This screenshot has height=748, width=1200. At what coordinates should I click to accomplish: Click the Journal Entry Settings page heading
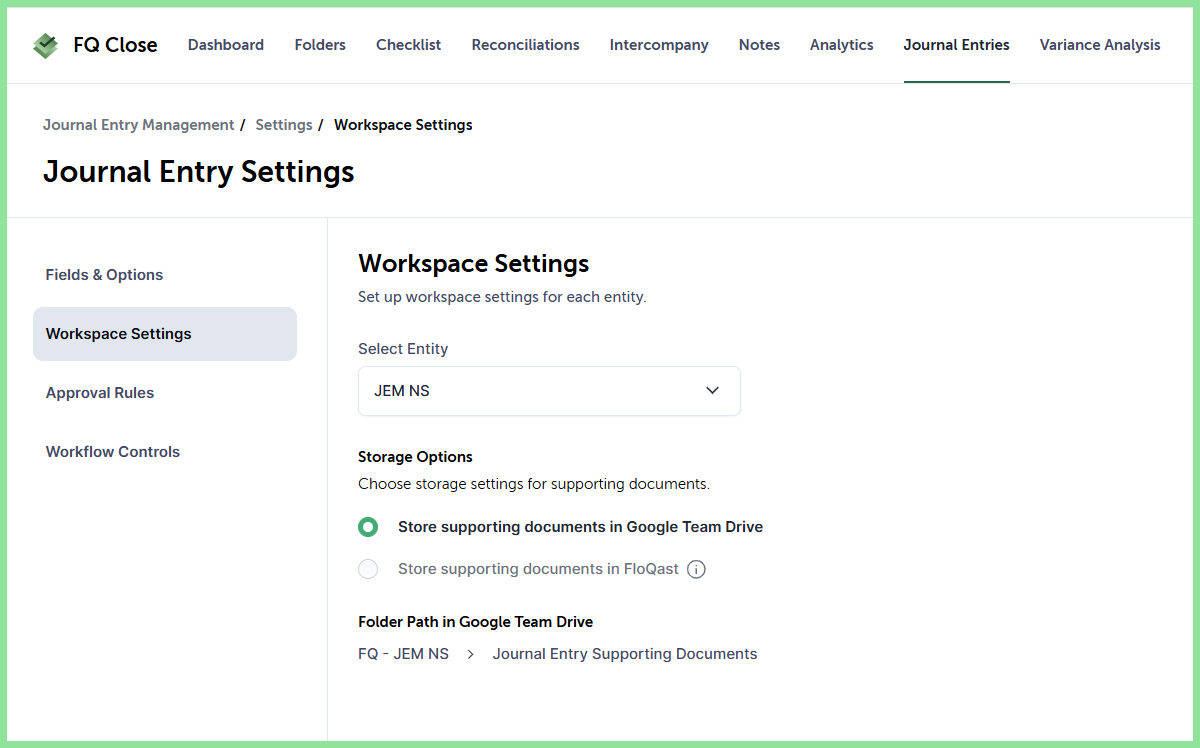click(198, 172)
